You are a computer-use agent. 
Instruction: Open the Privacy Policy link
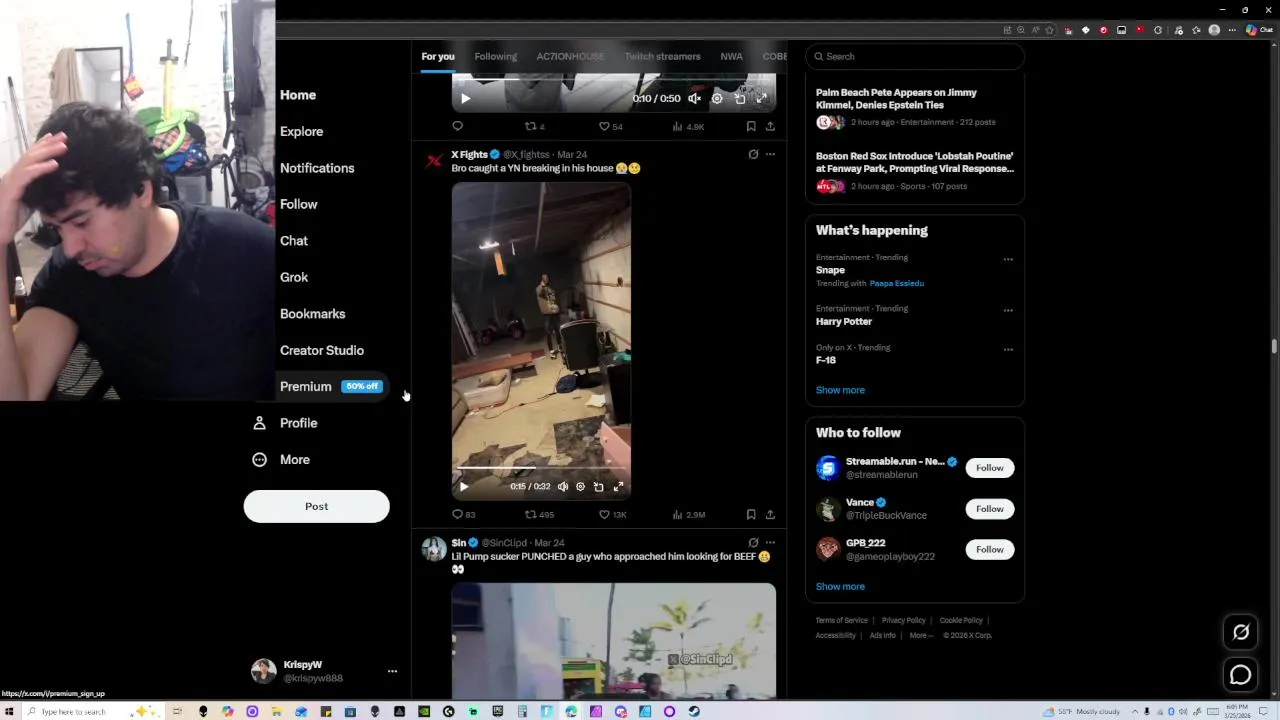[x=903, y=620]
